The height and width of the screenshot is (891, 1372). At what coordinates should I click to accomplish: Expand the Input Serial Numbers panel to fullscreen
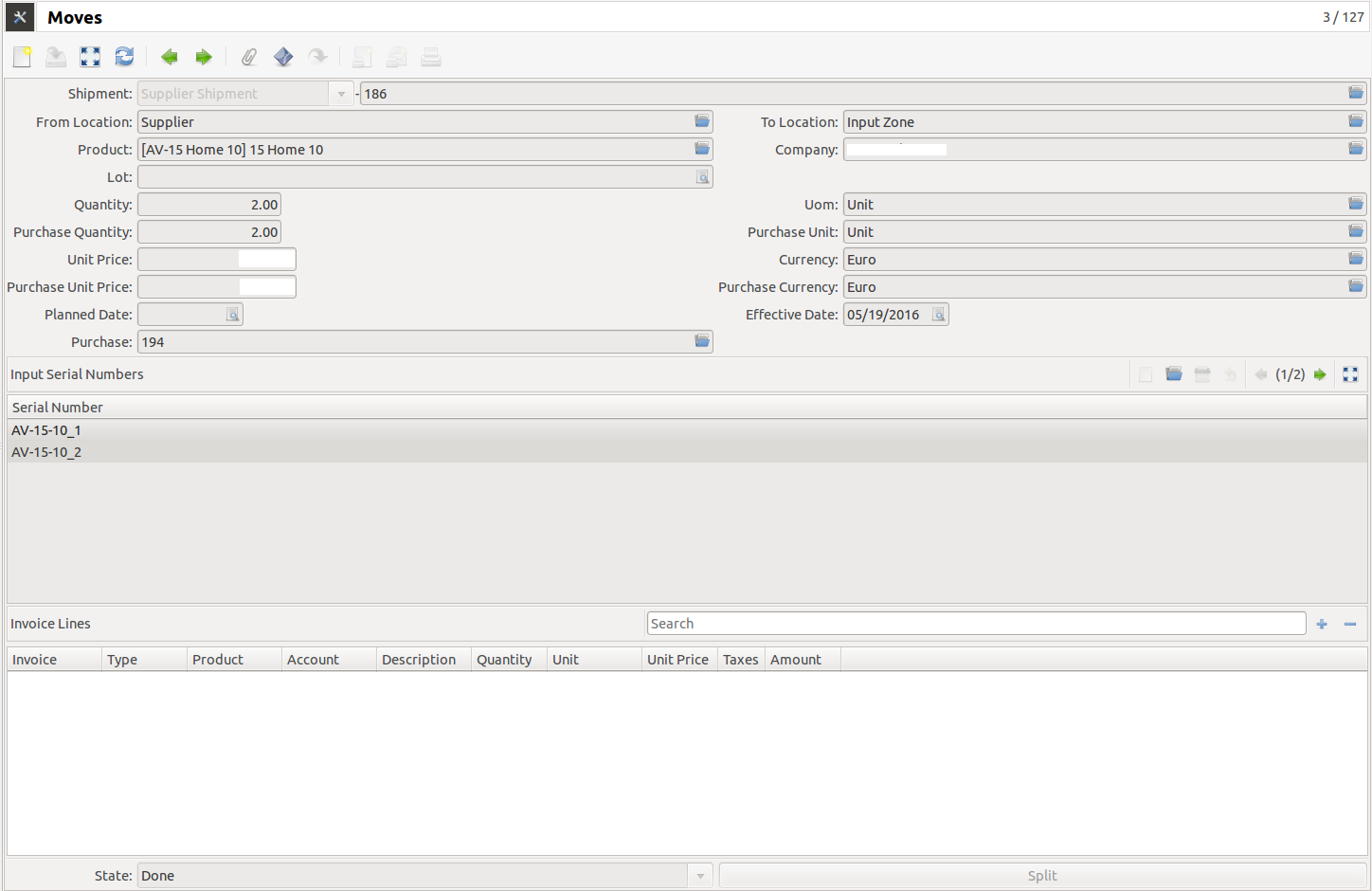click(x=1349, y=373)
